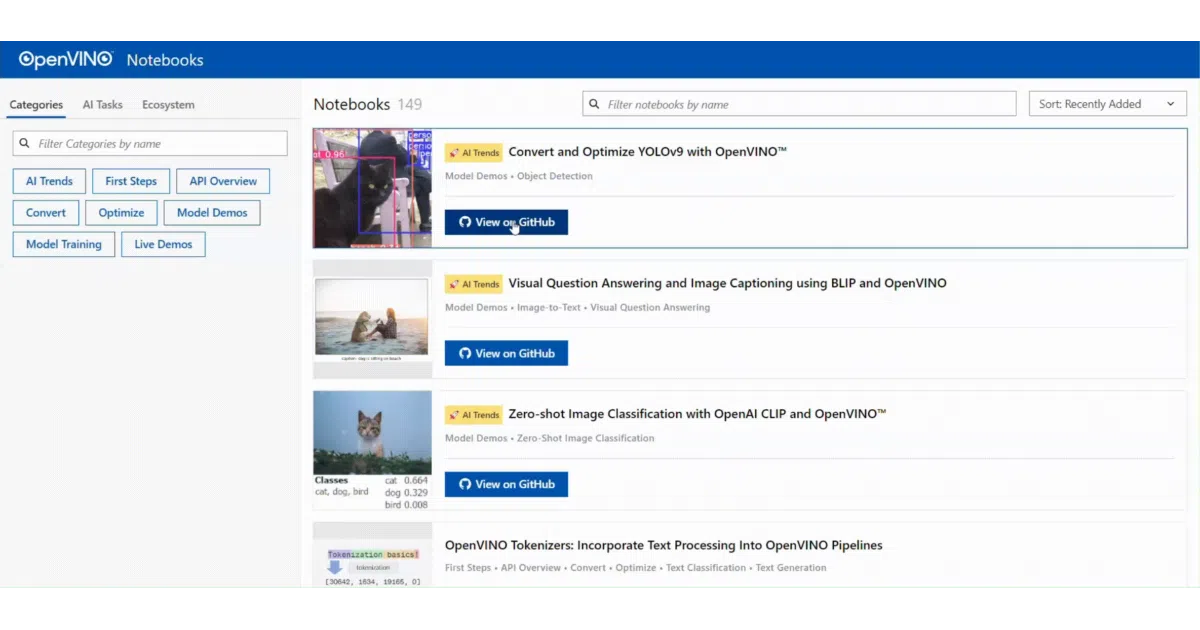View CLIP notebook on GitHub
1200x630 pixels.
coord(506,484)
